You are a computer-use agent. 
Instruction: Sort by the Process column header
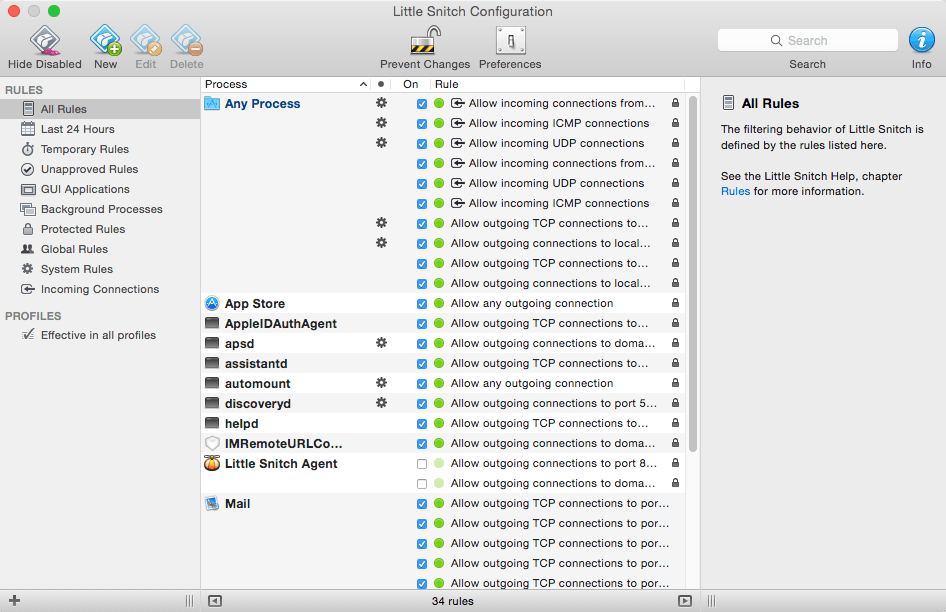tap(286, 84)
